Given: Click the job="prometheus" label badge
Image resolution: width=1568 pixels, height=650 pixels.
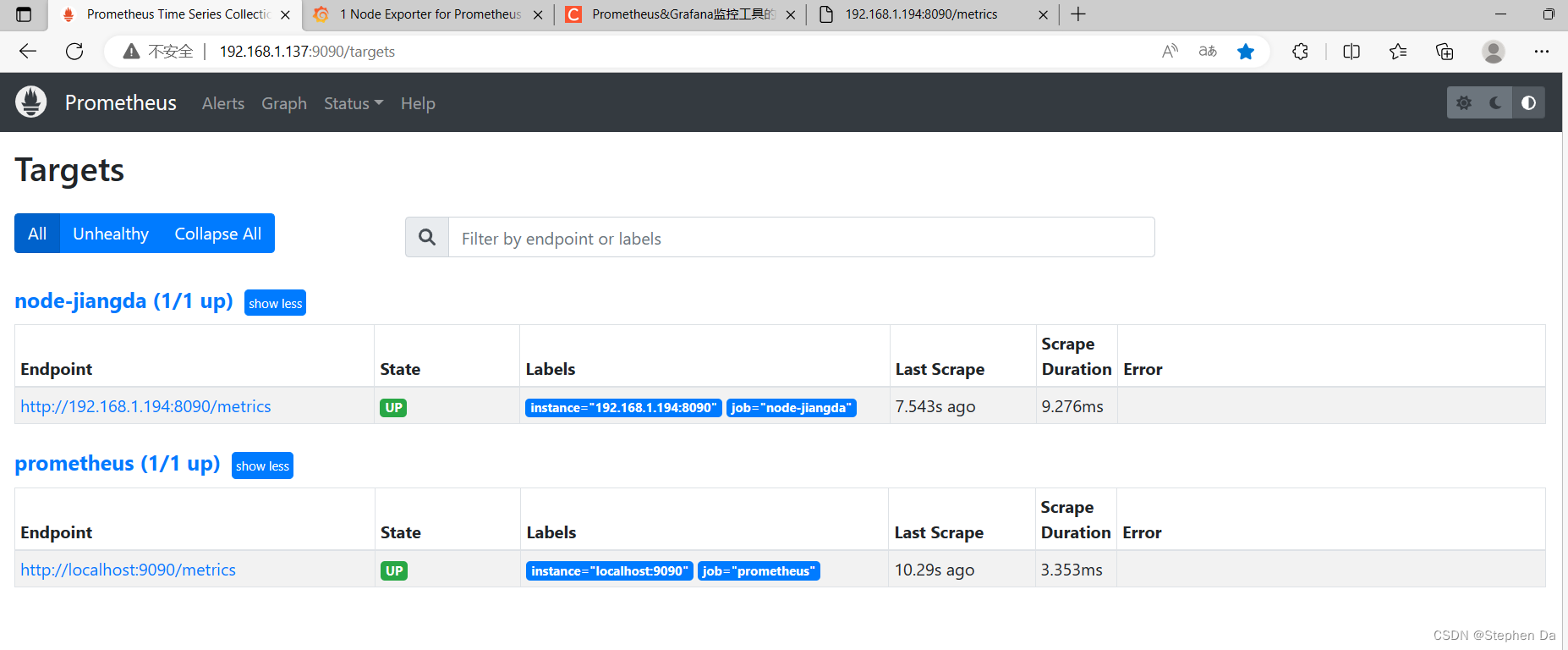Looking at the screenshot, I should [x=759, y=571].
